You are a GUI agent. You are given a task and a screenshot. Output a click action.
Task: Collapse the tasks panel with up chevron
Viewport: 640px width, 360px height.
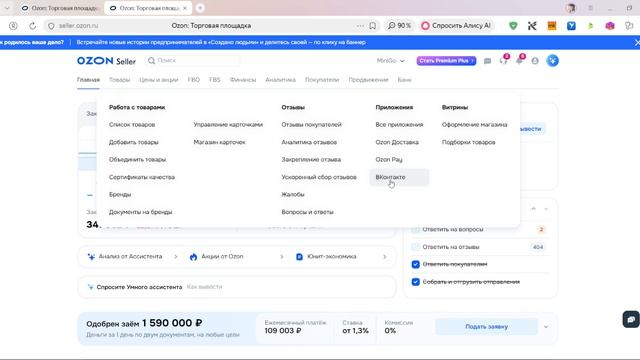pyautogui.click(x=533, y=209)
